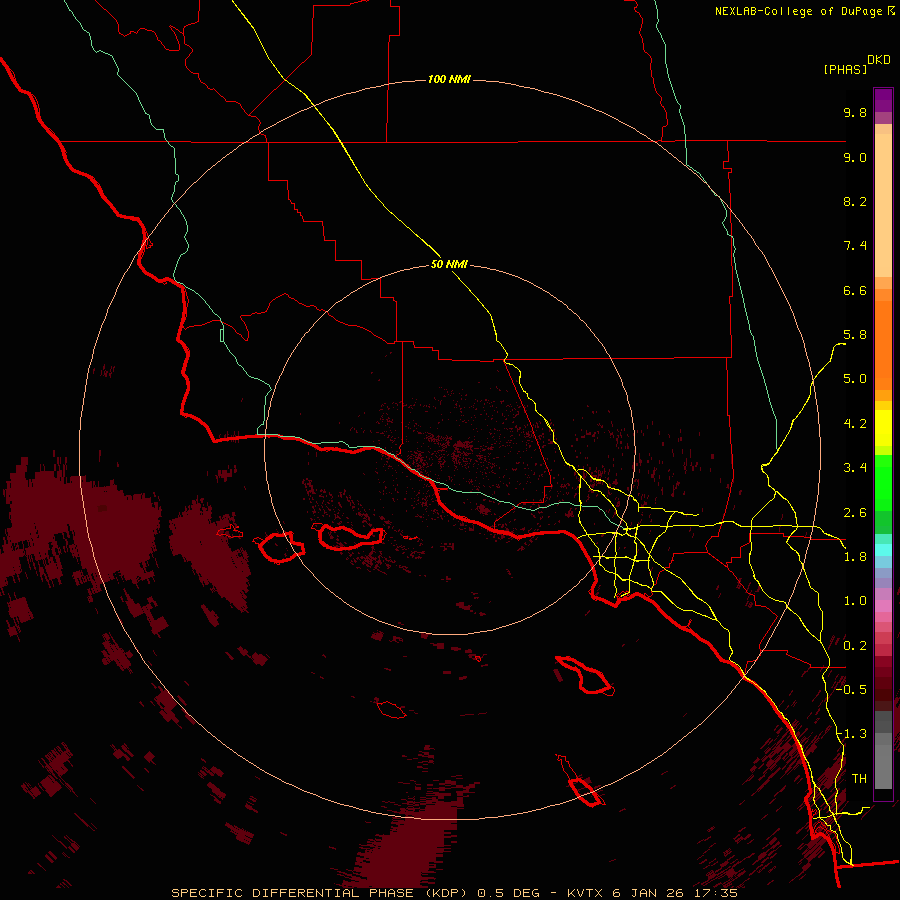Click the 2.6 value on the scale

coord(855,513)
